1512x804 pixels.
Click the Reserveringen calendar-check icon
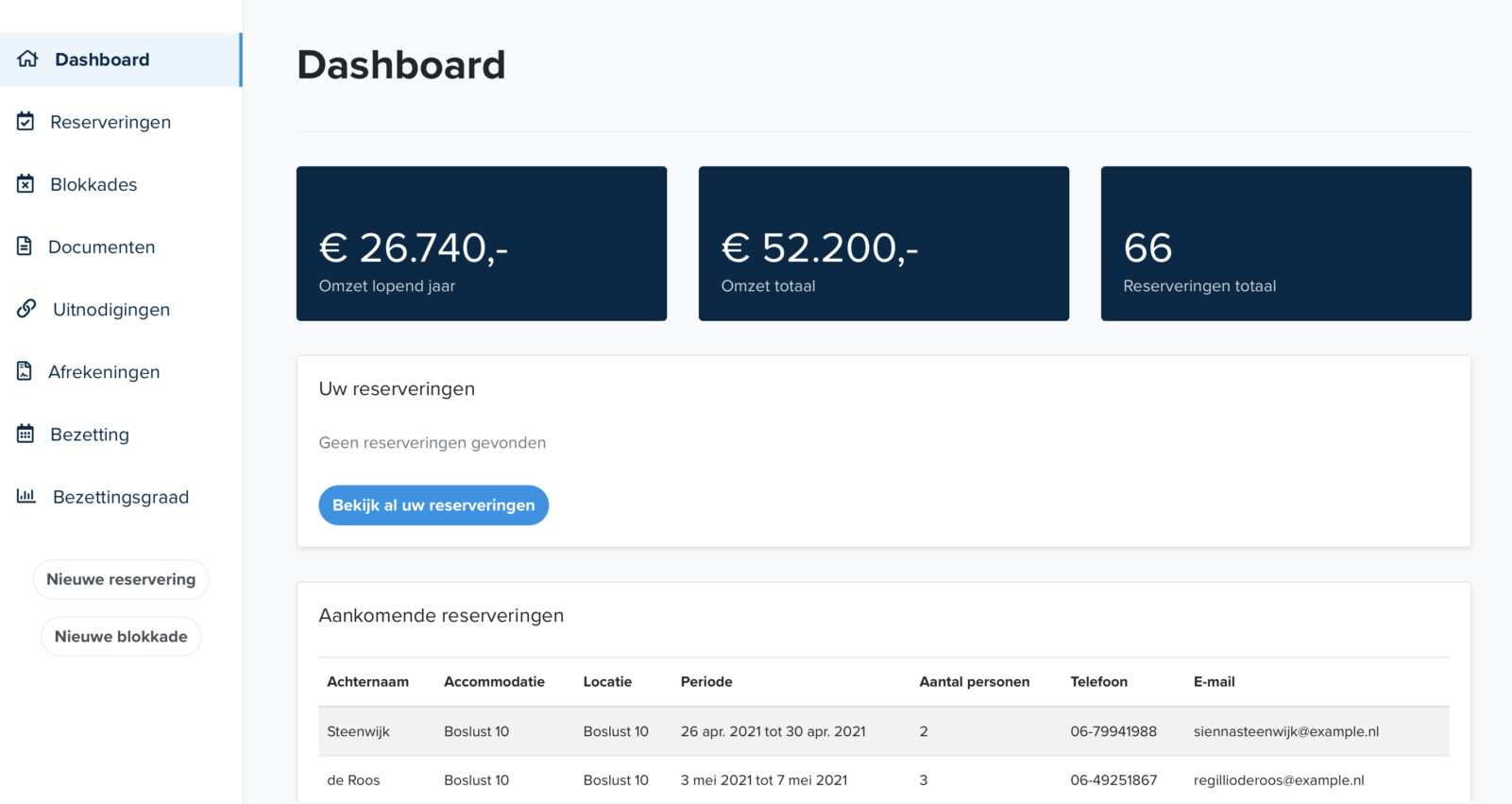coord(25,121)
